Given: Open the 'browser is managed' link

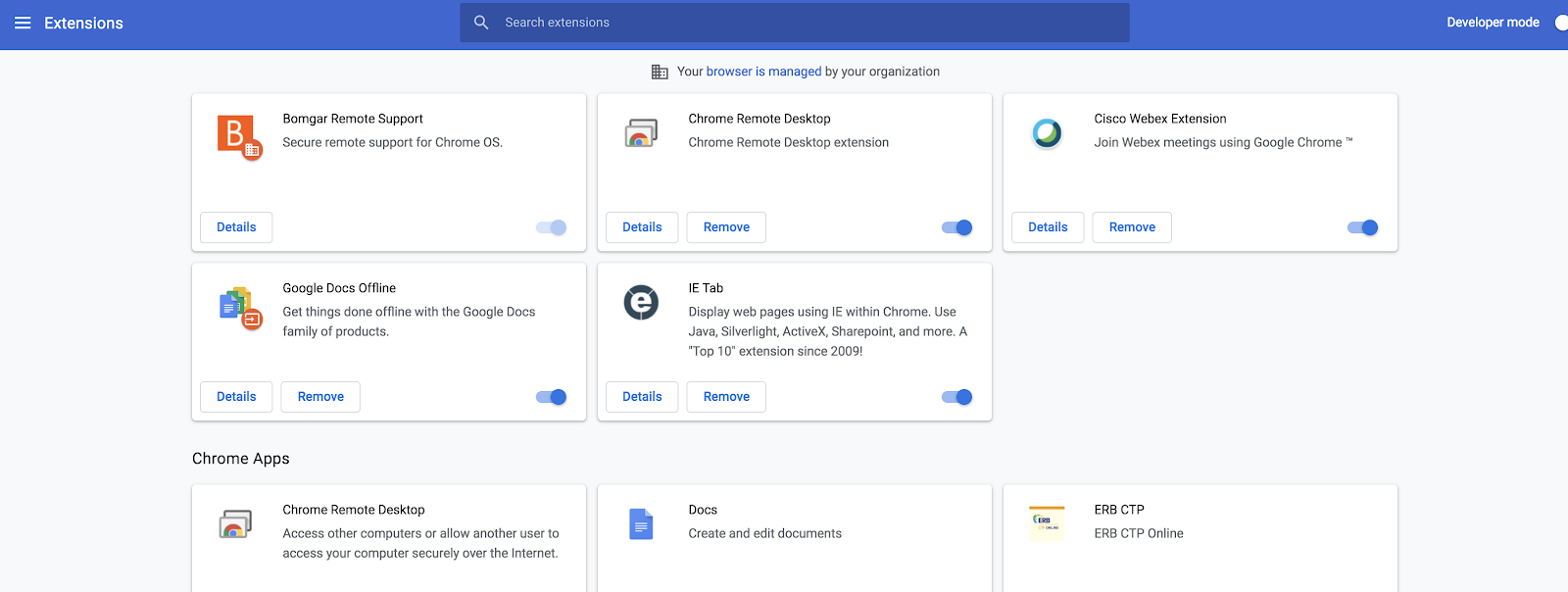Looking at the screenshot, I should (763, 72).
